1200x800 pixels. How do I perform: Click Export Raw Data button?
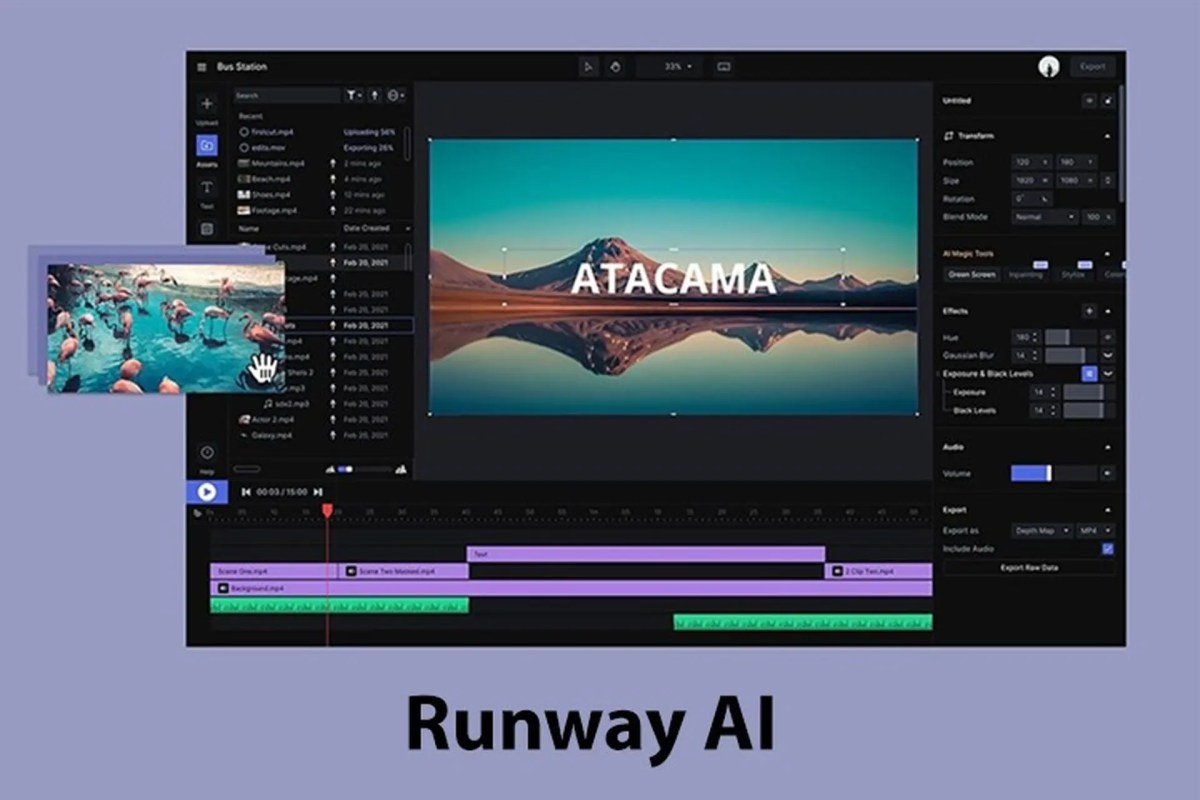point(1029,568)
